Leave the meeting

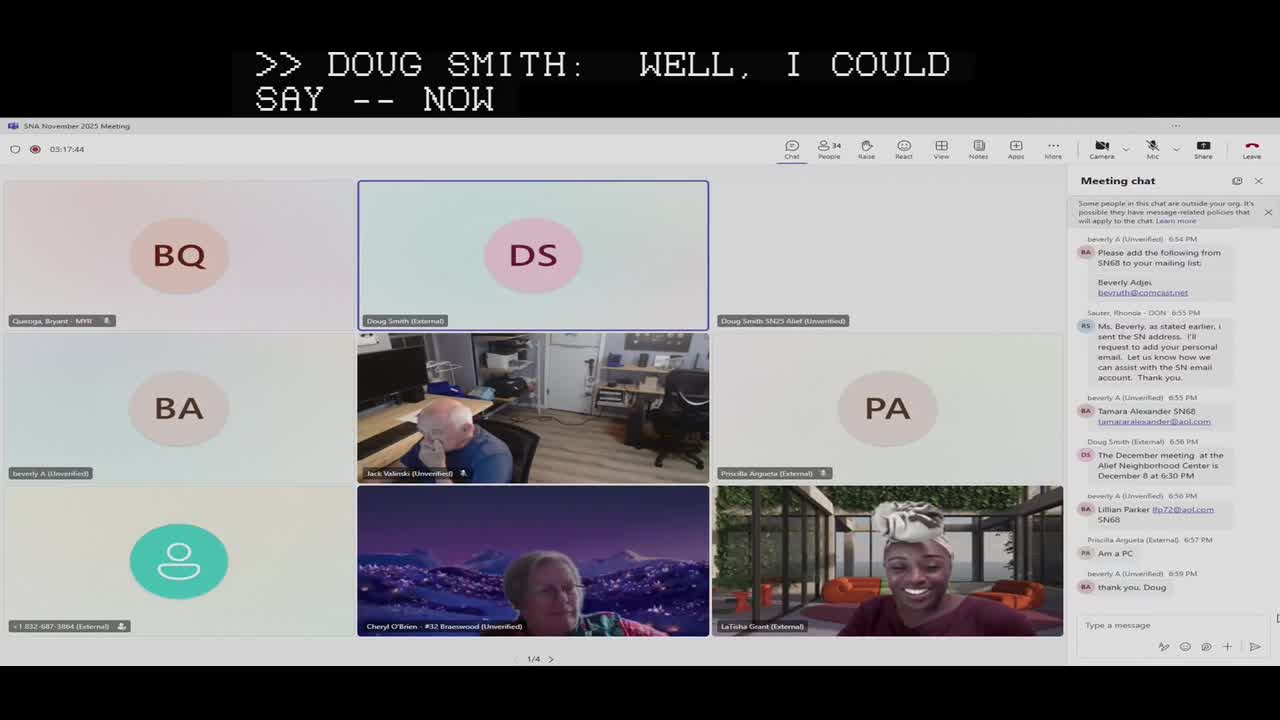(x=1251, y=149)
